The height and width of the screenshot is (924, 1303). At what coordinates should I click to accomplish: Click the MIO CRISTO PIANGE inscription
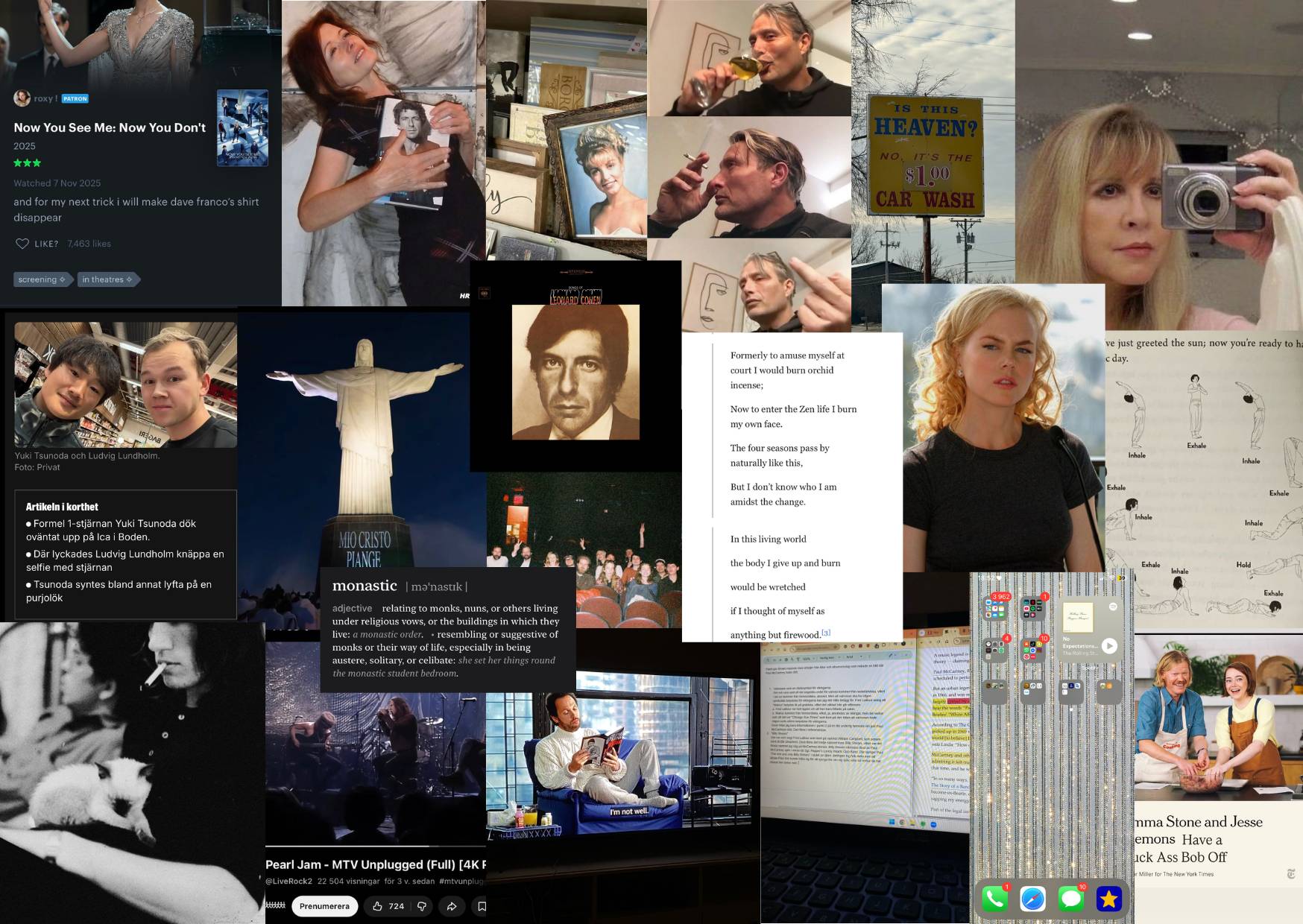tap(365, 549)
